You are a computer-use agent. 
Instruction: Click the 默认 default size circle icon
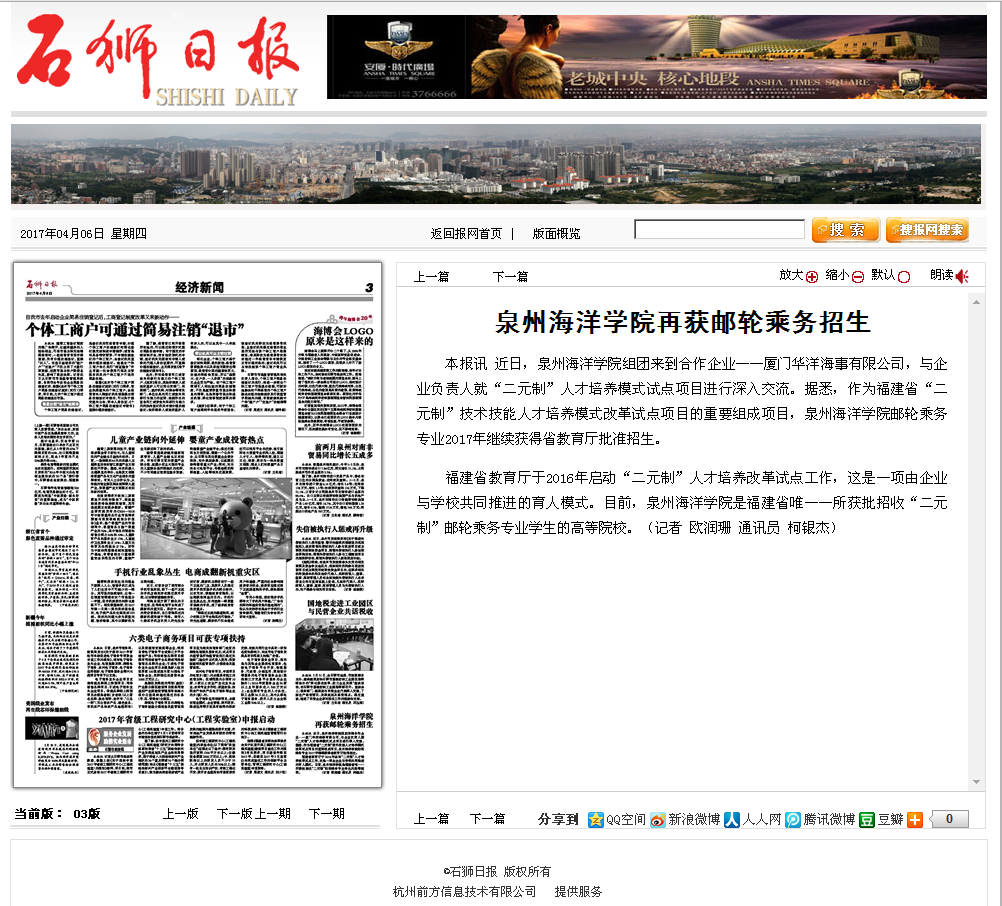(904, 277)
